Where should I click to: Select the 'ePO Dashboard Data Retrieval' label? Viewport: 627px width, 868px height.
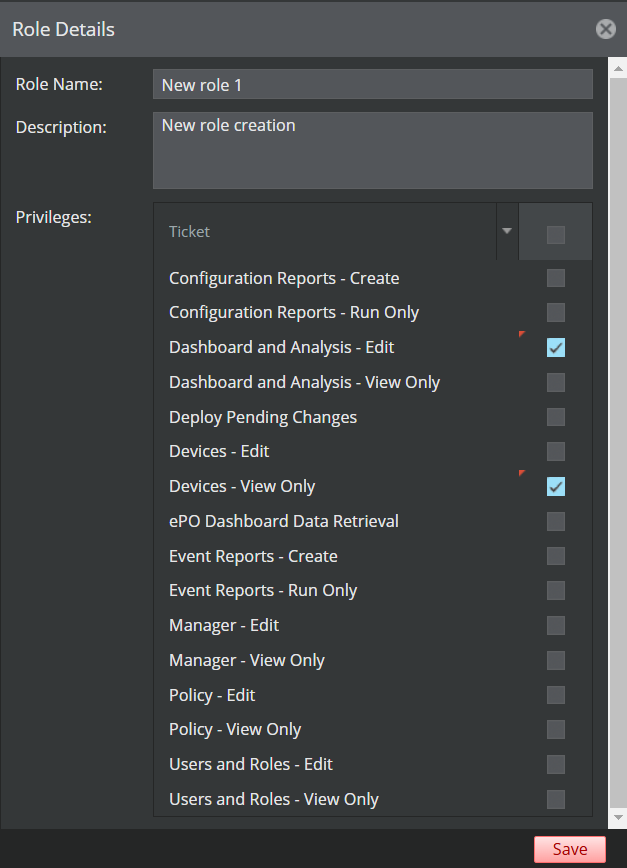(x=283, y=521)
